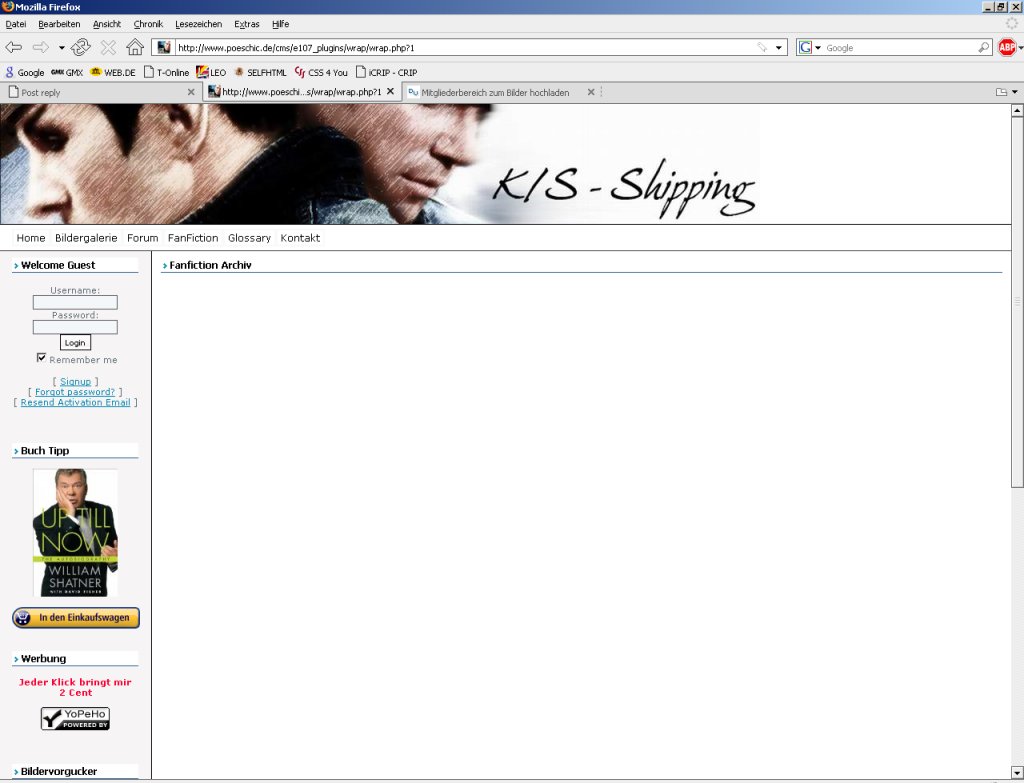Image resolution: width=1024 pixels, height=783 pixels.
Task: Open the SELFHTML bookmark
Action: 253,72
